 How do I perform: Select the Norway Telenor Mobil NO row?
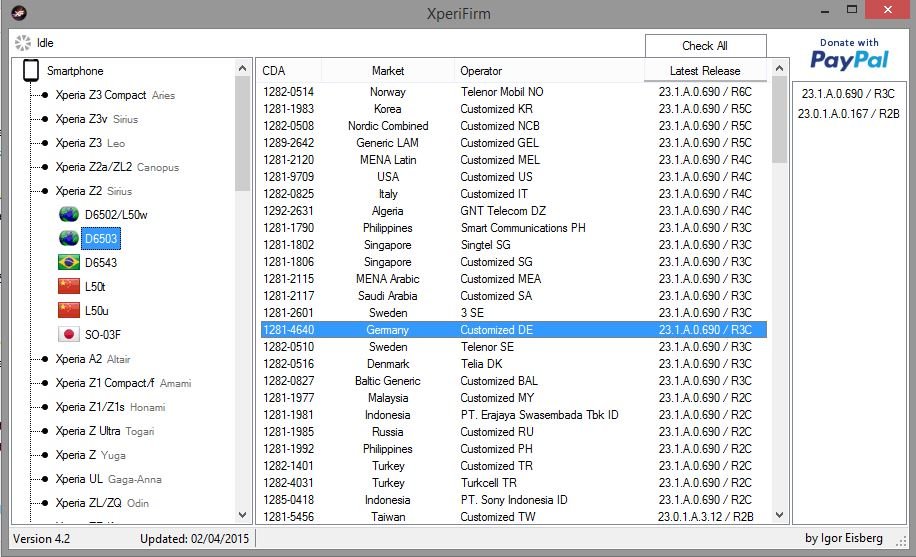(513, 92)
